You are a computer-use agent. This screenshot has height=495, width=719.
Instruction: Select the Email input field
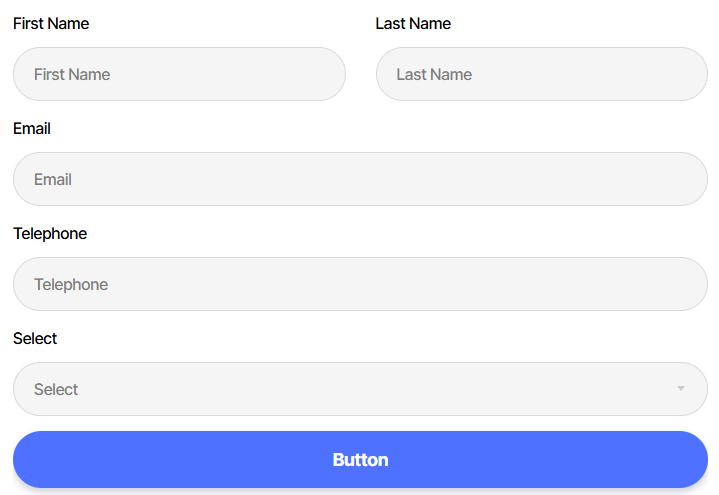click(x=360, y=179)
